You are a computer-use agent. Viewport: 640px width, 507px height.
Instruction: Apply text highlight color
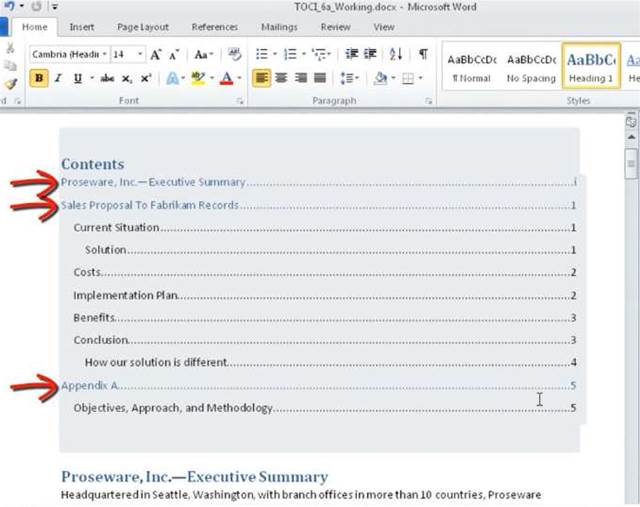tap(198, 78)
